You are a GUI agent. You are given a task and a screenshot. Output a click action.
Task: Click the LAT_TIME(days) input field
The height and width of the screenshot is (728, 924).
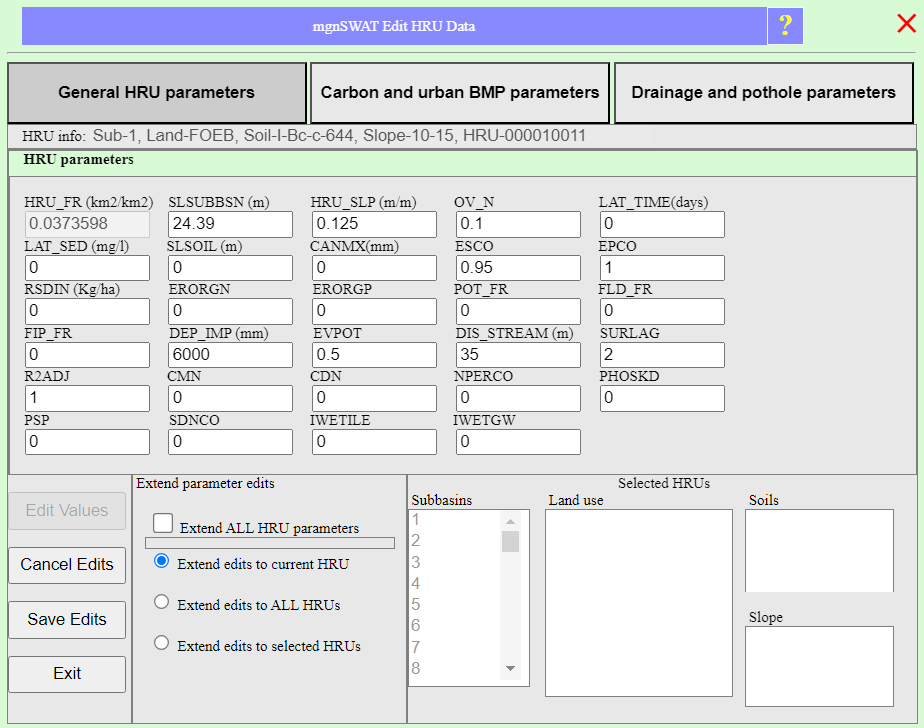pyautogui.click(x=662, y=224)
